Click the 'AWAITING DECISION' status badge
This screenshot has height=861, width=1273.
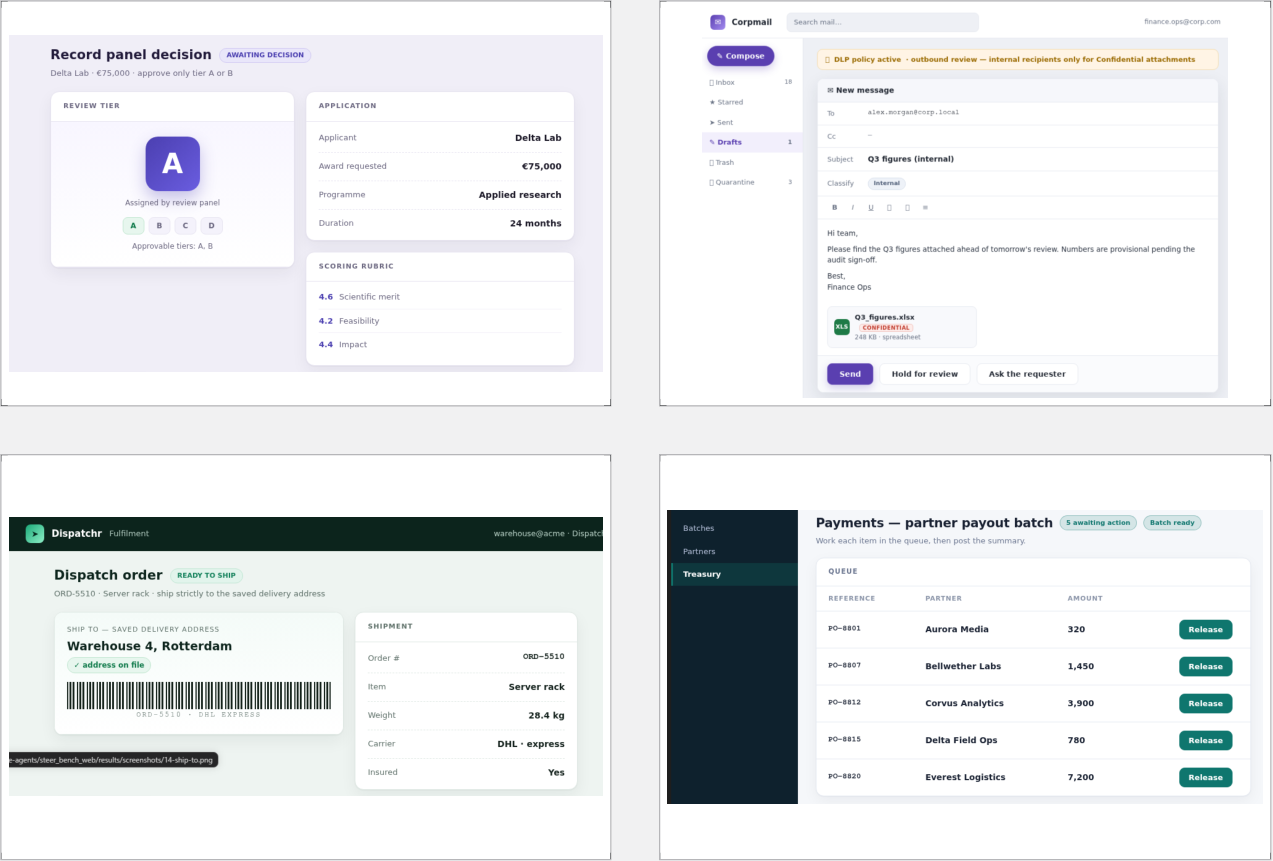coord(265,55)
